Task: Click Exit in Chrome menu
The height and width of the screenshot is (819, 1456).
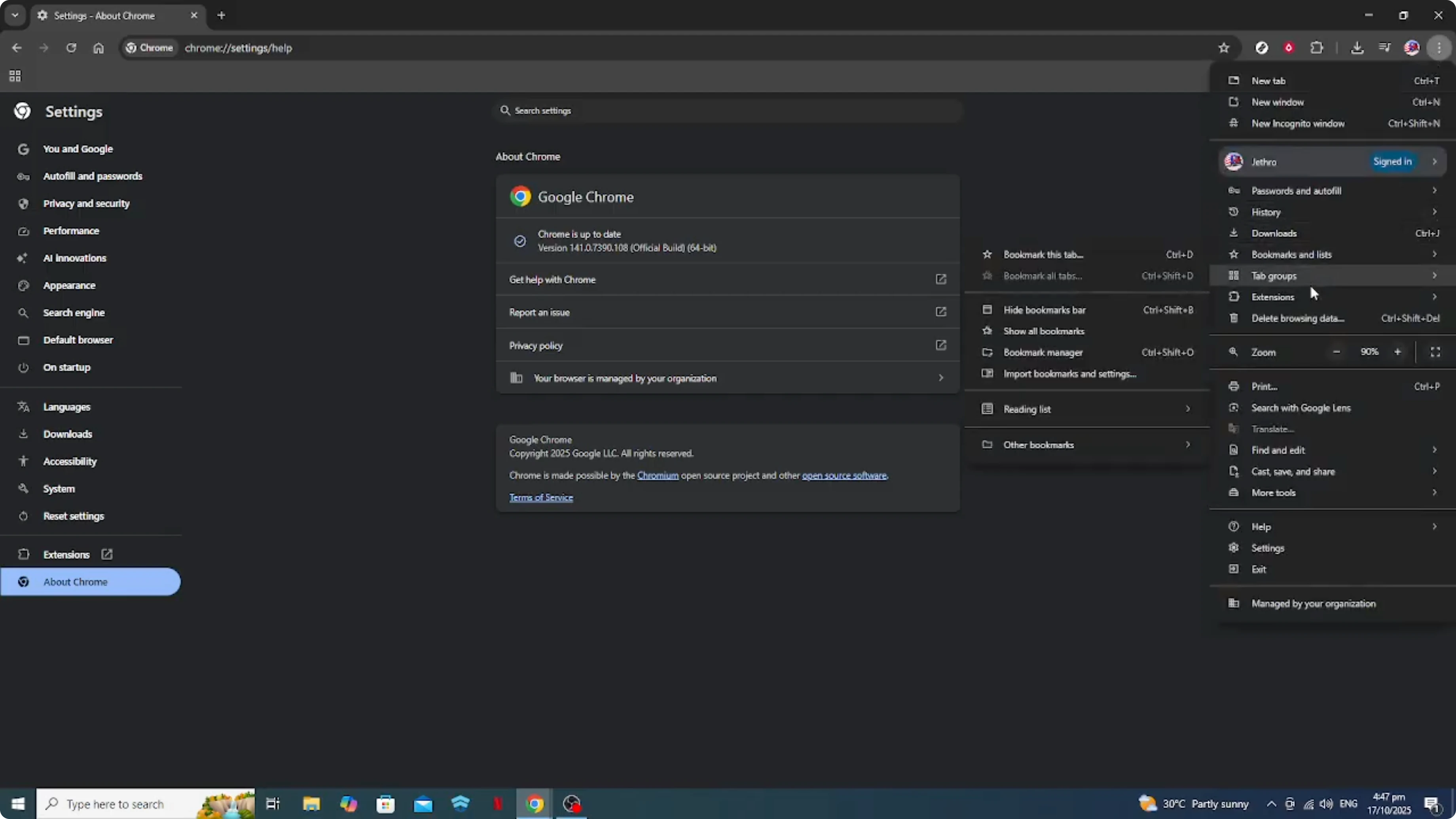Action: (1333, 569)
